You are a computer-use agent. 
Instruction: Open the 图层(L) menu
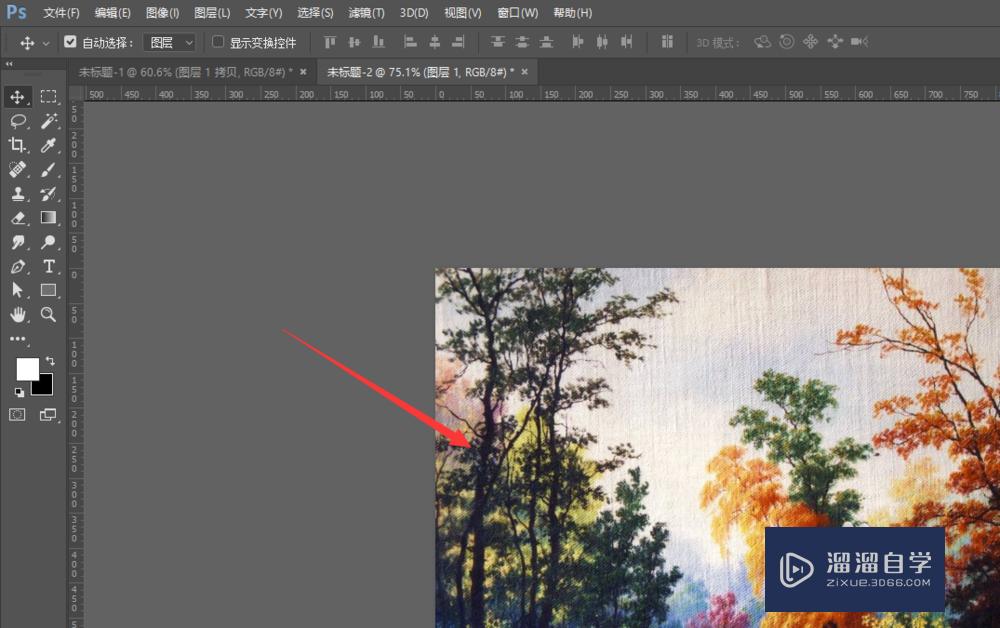click(212, 13)
